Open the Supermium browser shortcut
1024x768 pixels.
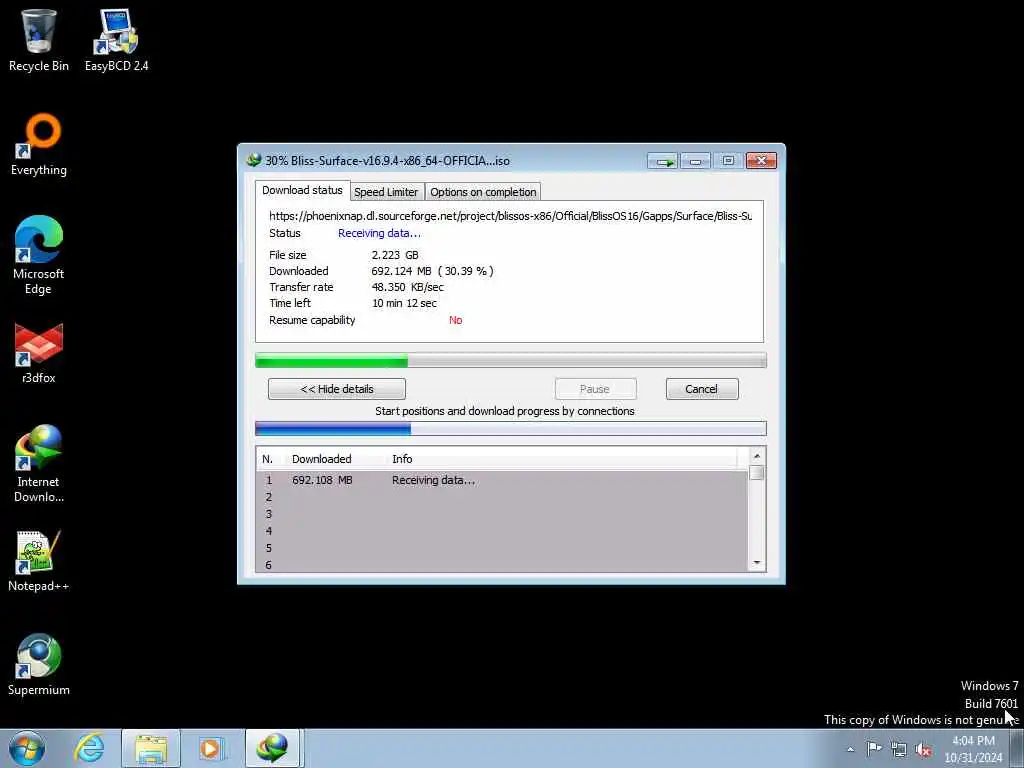(39, 665)
